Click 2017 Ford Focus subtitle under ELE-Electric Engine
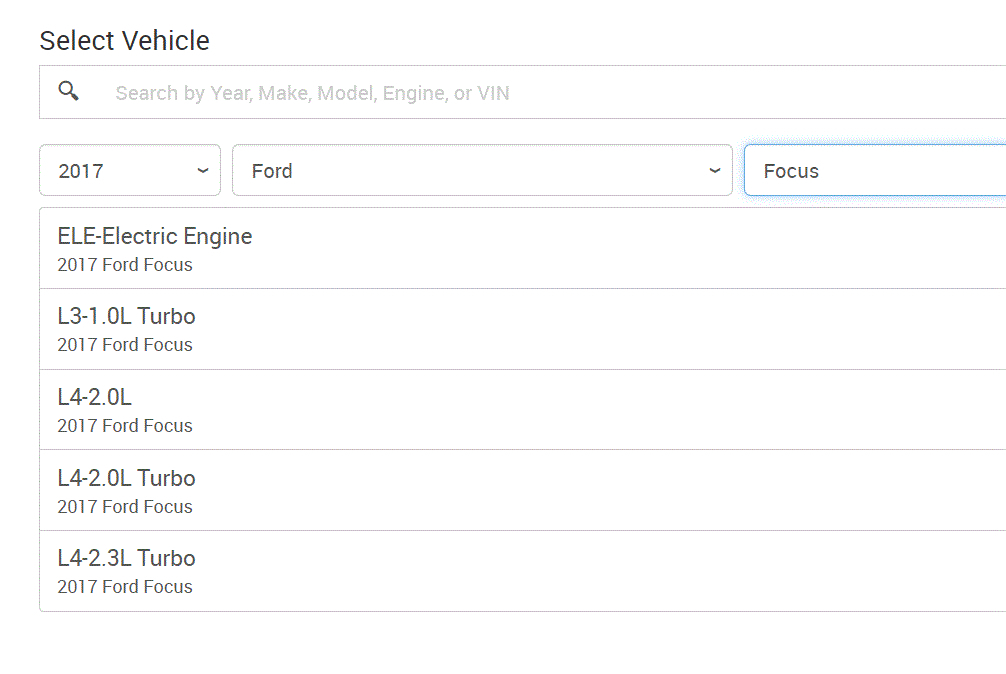Image resolution: width=1006 pixels, height=674 pixels. click(x=125, y=265)
